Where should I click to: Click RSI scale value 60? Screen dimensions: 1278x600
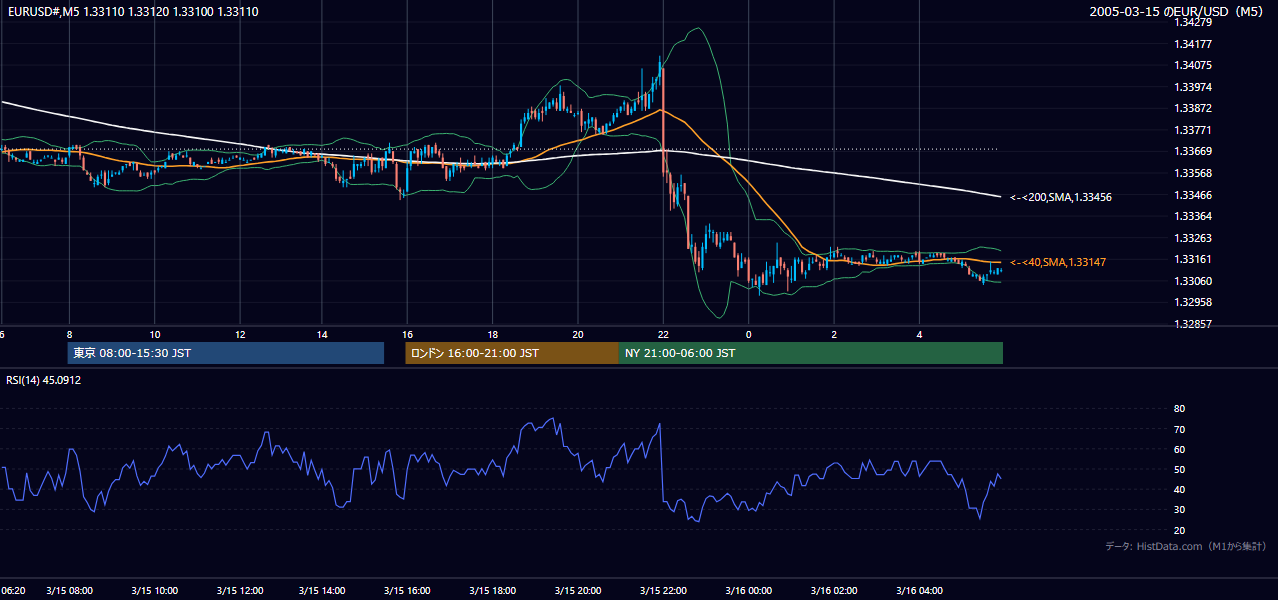(1180, 449)
